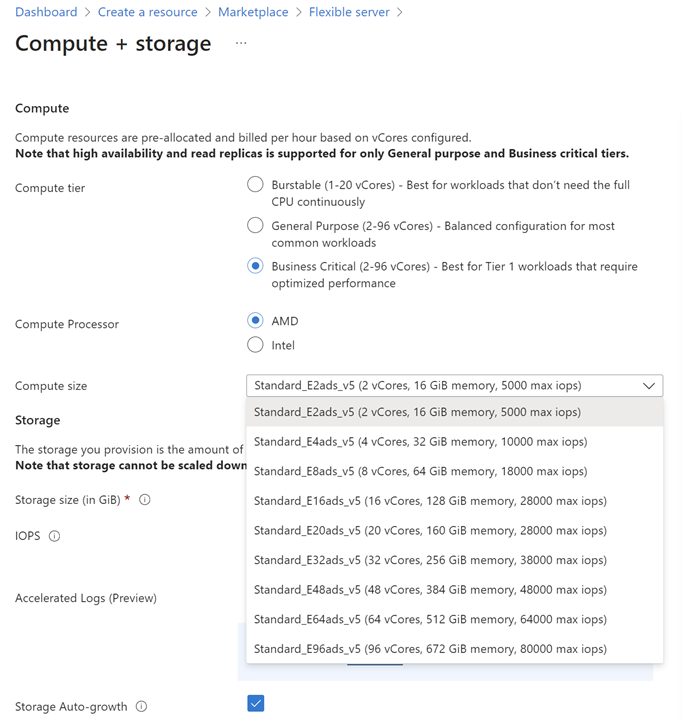Pick the Standard_E8ads_v5 compute size option
Image resolution: width=682 pixels, height=722 pixels.
point(420,471)
